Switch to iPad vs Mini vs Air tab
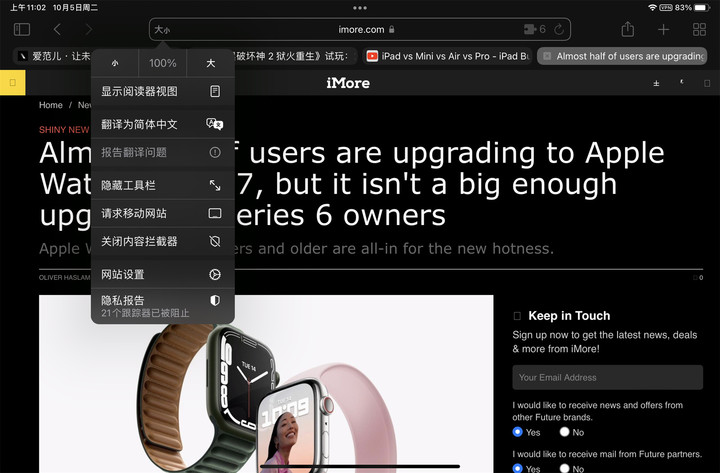 (445, 57)
